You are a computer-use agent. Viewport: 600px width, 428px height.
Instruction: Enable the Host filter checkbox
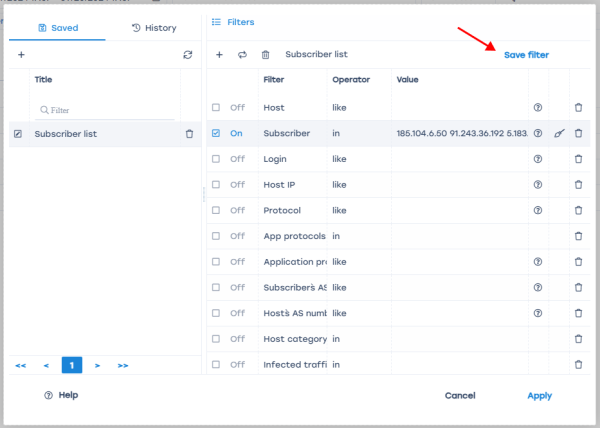click(x=216, y=107)
